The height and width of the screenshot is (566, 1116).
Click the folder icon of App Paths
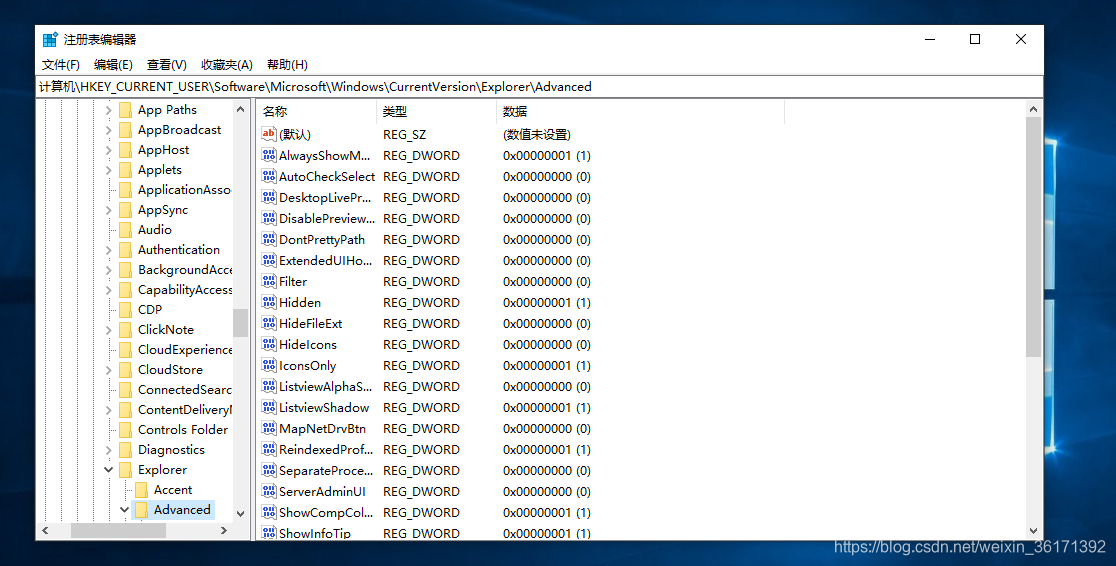125,110
